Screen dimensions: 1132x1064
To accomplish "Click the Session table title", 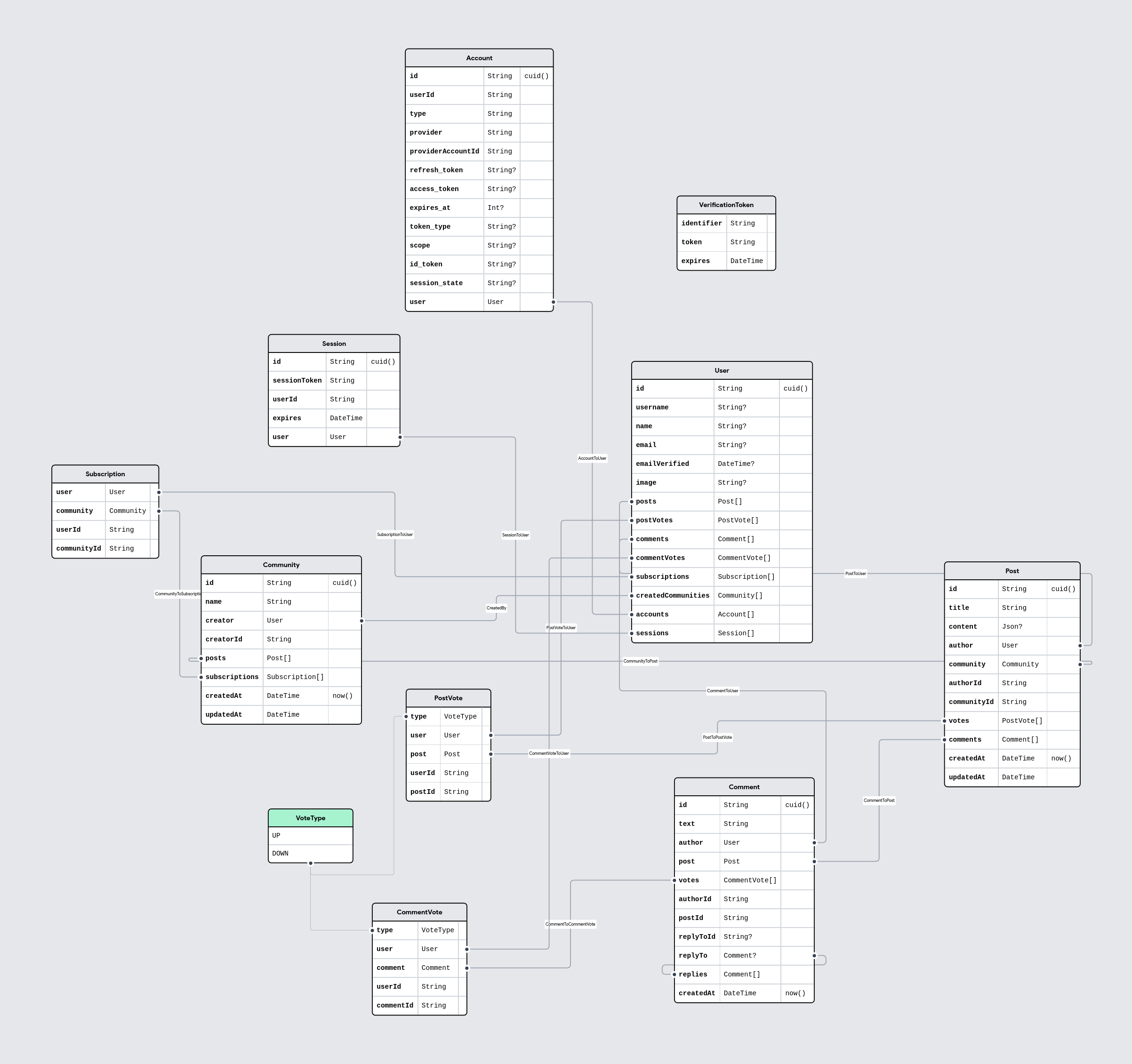I will click(334, 344).
